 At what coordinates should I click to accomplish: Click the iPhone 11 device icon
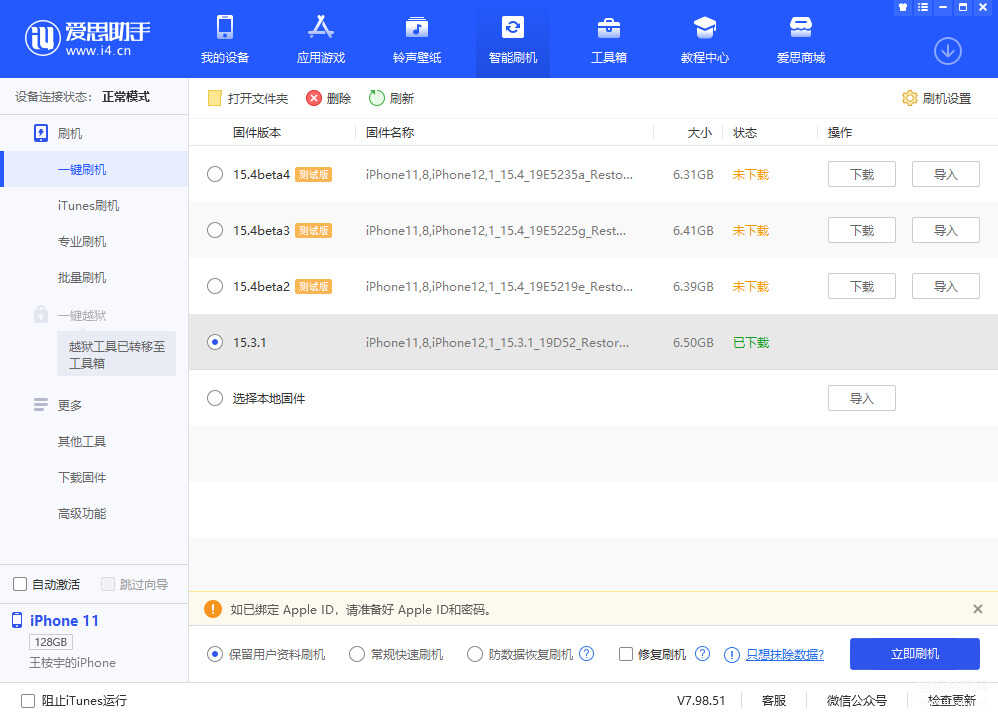[17, 620]
